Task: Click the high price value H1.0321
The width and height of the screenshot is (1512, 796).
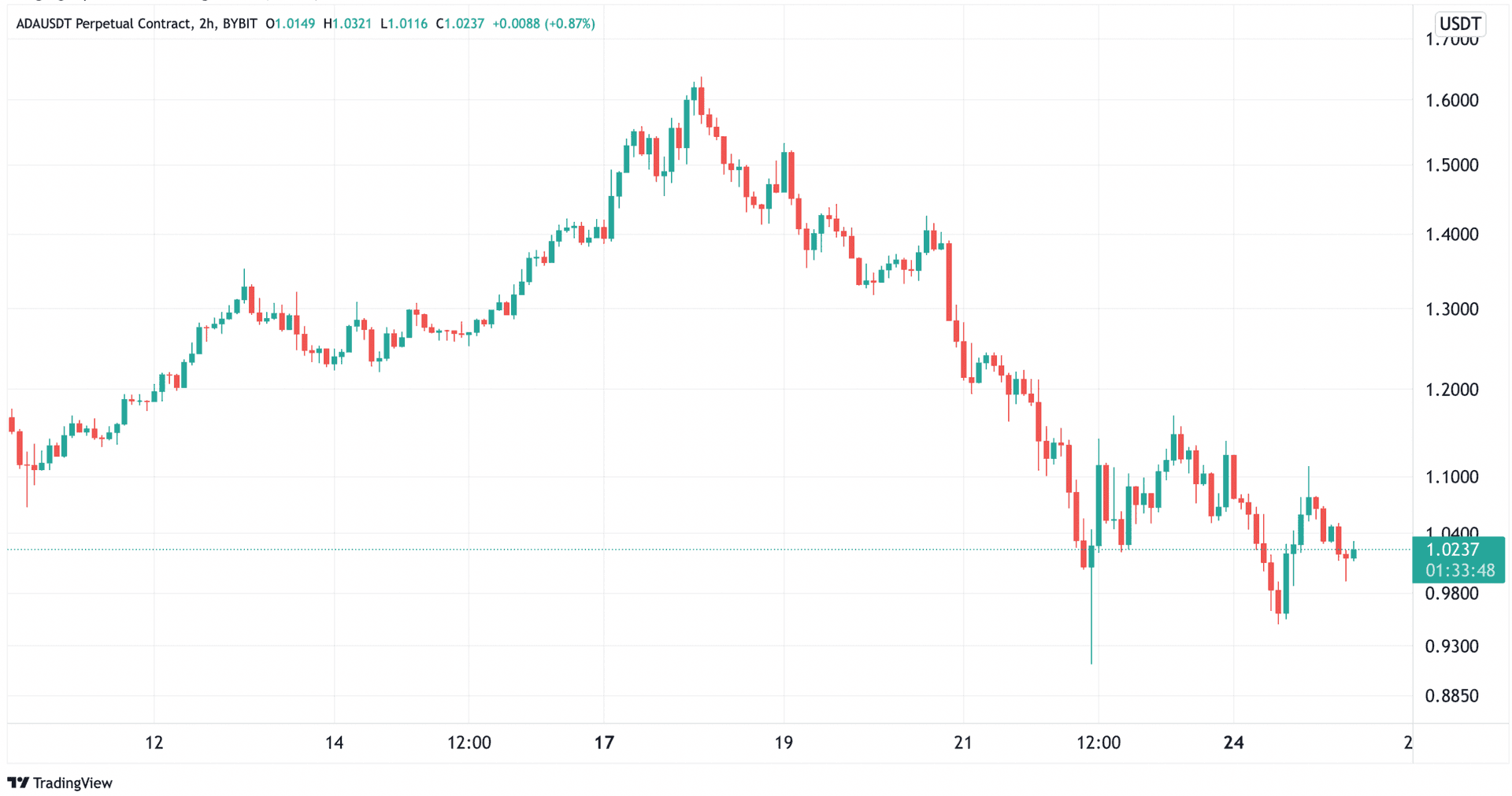Action: pos(347,24)
